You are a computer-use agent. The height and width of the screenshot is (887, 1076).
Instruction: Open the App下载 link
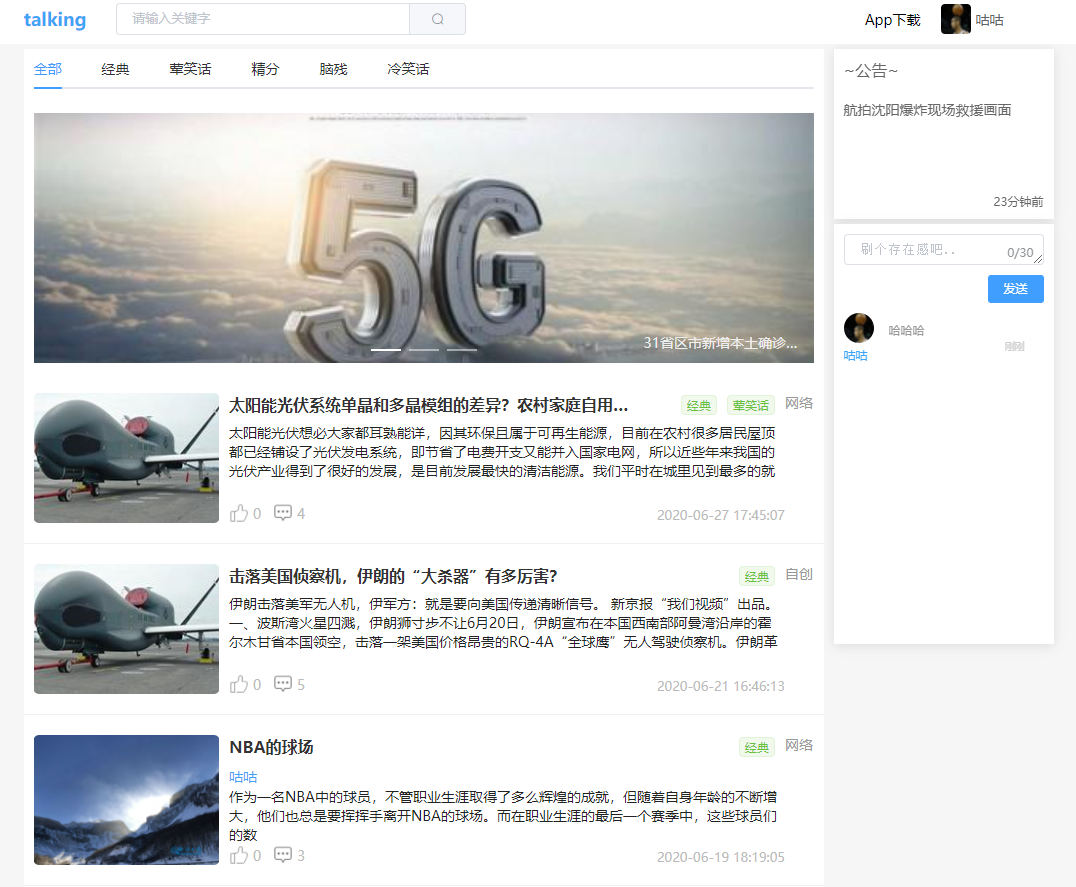click(x=892, y=20)
